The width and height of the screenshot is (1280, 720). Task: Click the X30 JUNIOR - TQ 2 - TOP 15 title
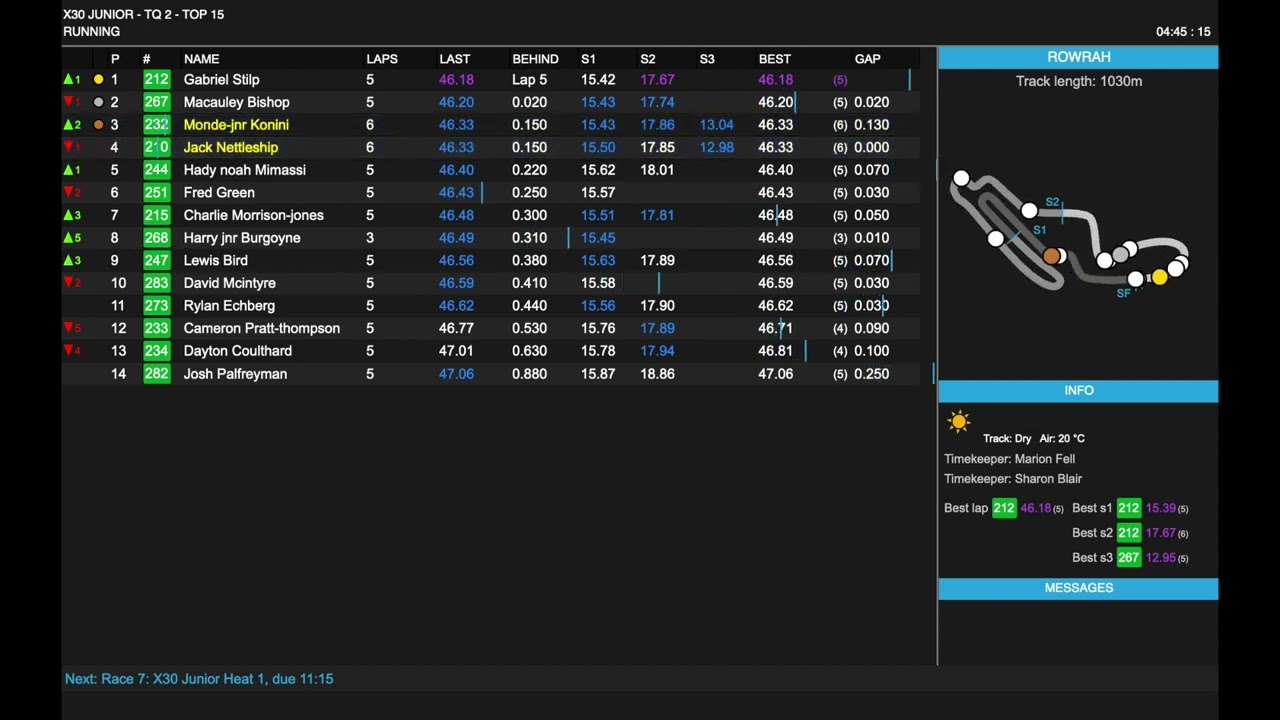tap(143, 14)
